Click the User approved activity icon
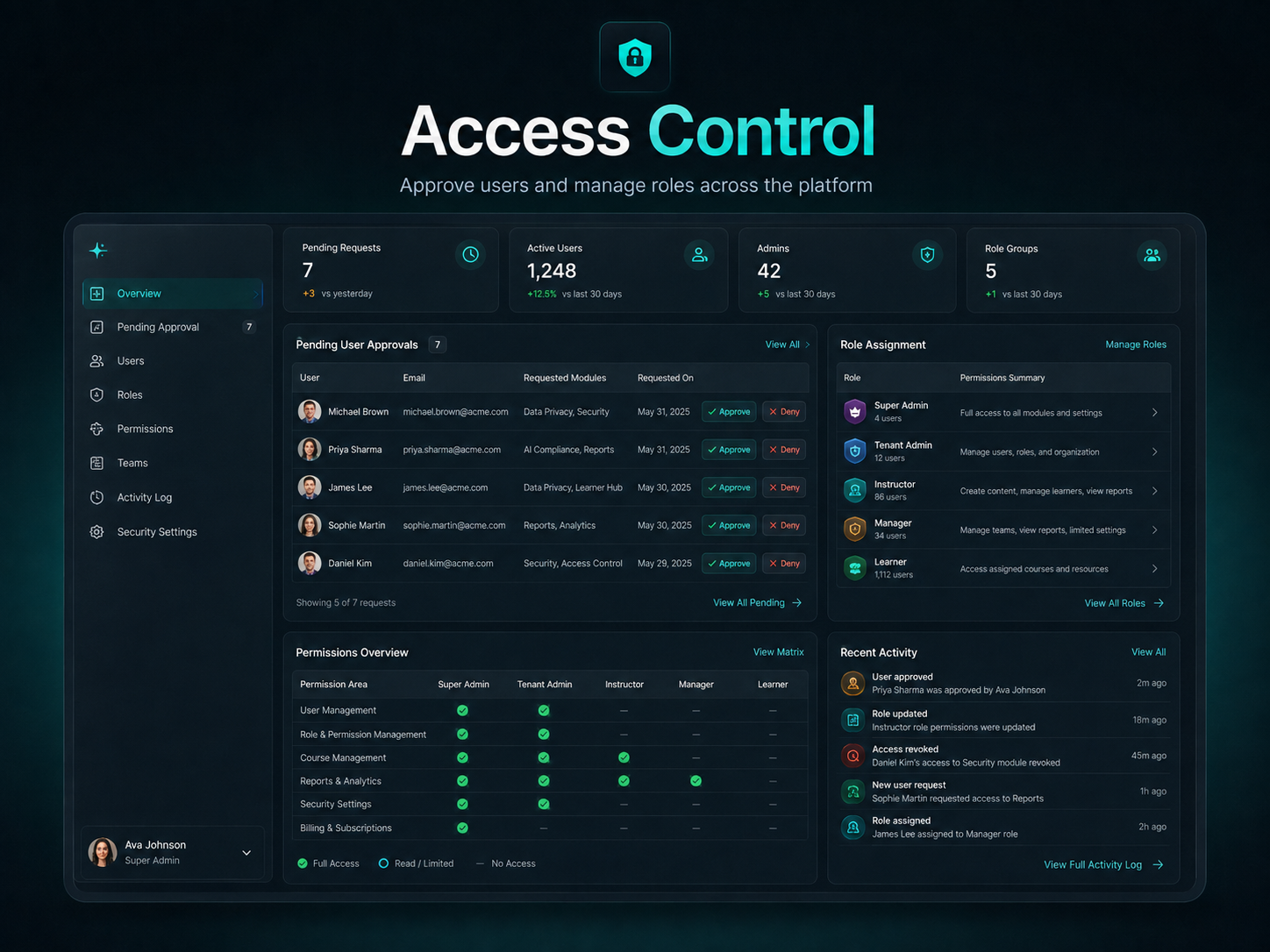The width and height of the screenshot is (1270, 952). [x=853, y=683]
